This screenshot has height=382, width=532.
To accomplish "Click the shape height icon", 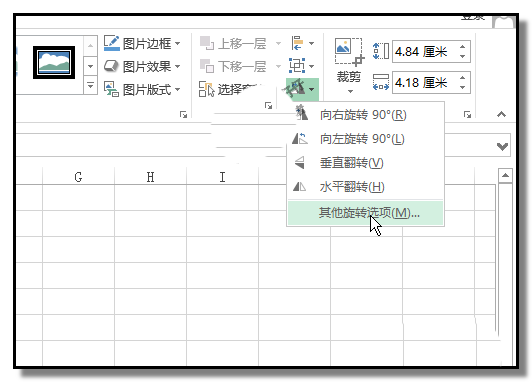I will tap(381, 51).
